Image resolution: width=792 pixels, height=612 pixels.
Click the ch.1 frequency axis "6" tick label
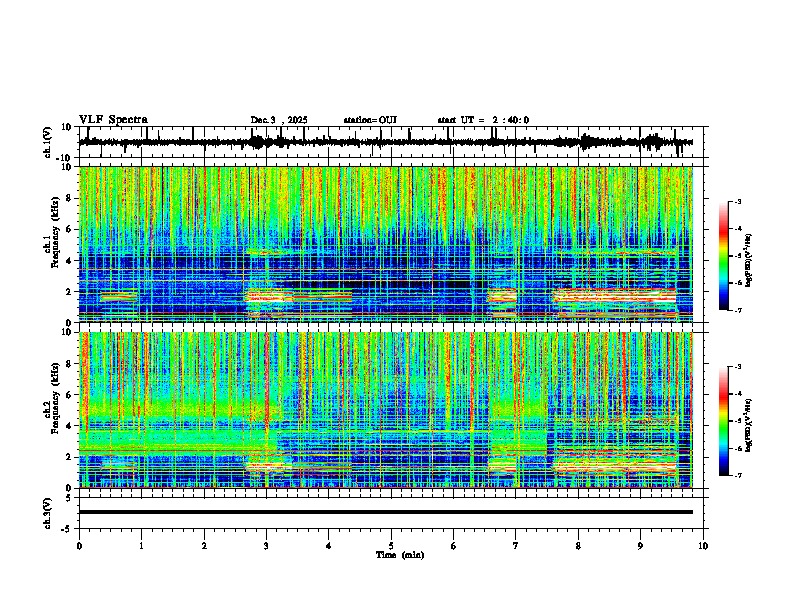tap(70, 229)
